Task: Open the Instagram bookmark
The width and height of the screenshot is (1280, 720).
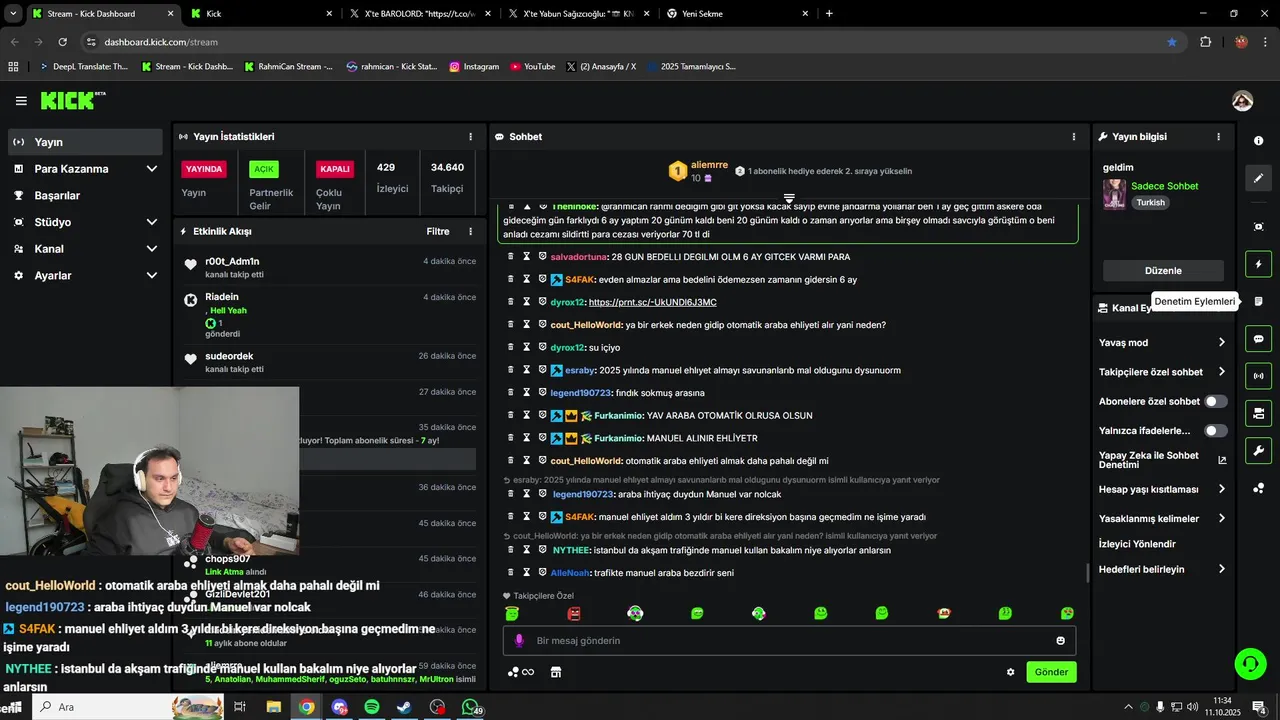Action: pos(474,66)
